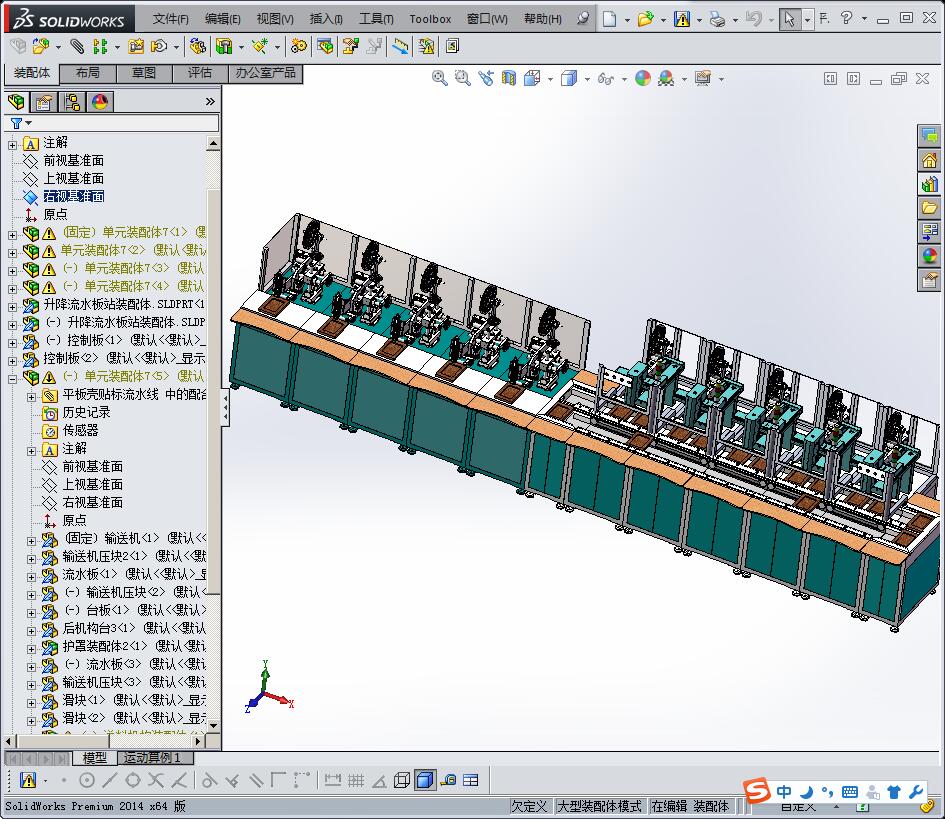Click the Zoom to Fit icon

point(439,78)
